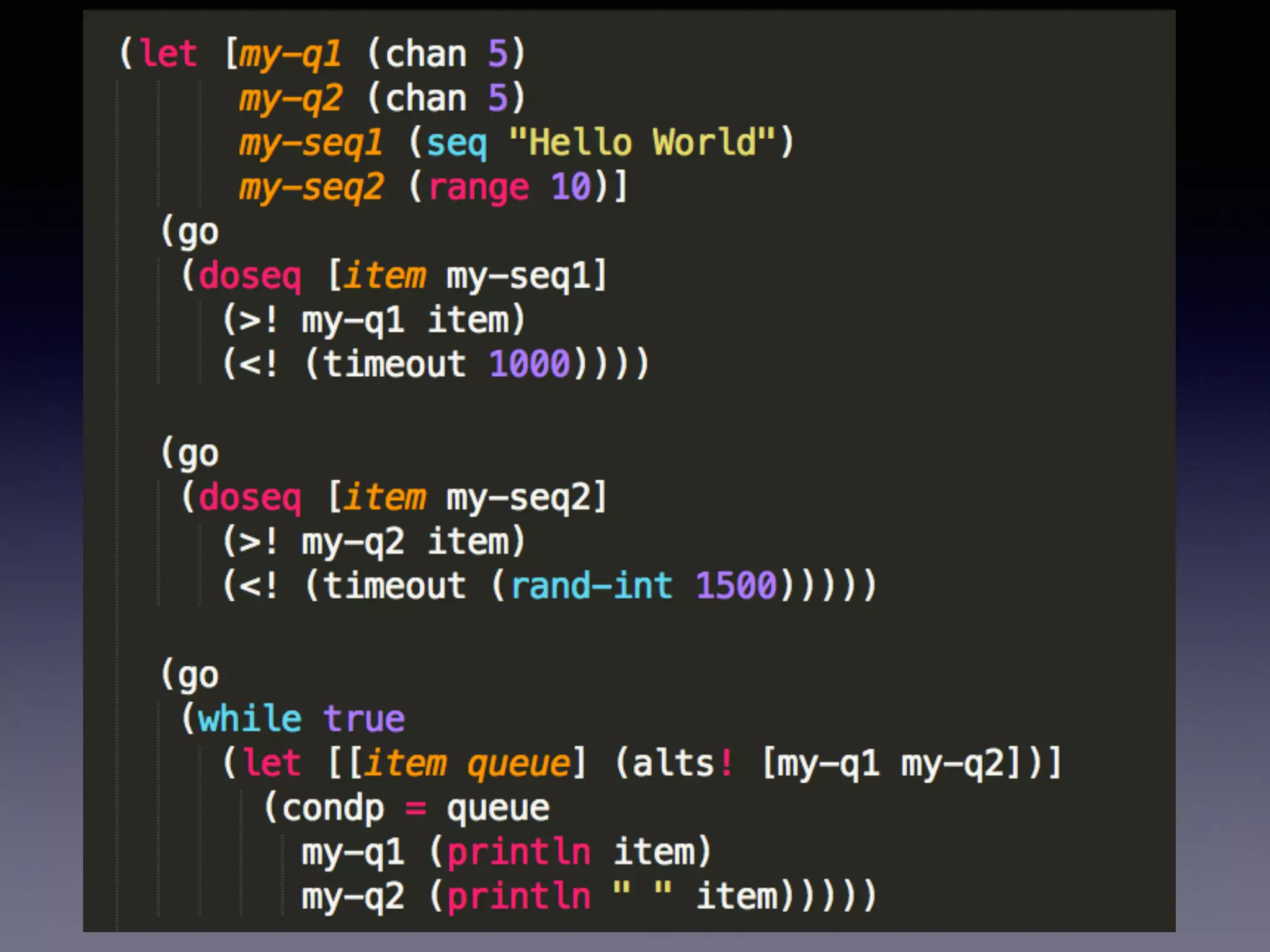Click the true literal after while
The height and width of the screenshot is (952, 1270).
pyautogui.click(x=364, y=718)
